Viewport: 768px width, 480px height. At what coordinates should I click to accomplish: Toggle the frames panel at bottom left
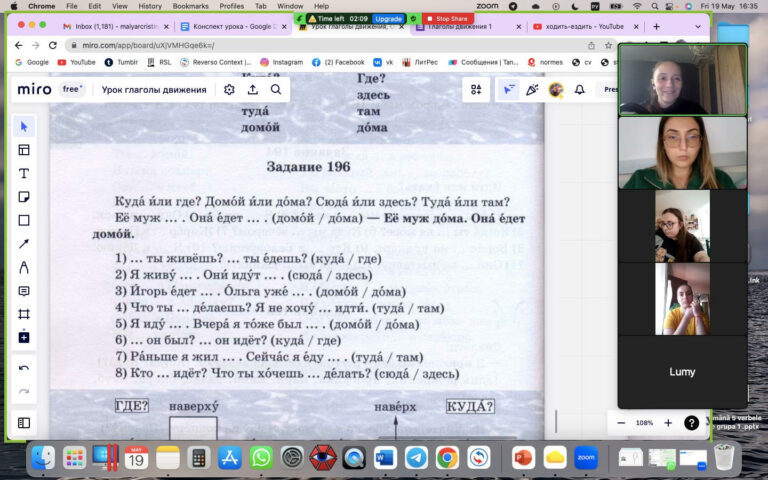click(x=24, y=423)
